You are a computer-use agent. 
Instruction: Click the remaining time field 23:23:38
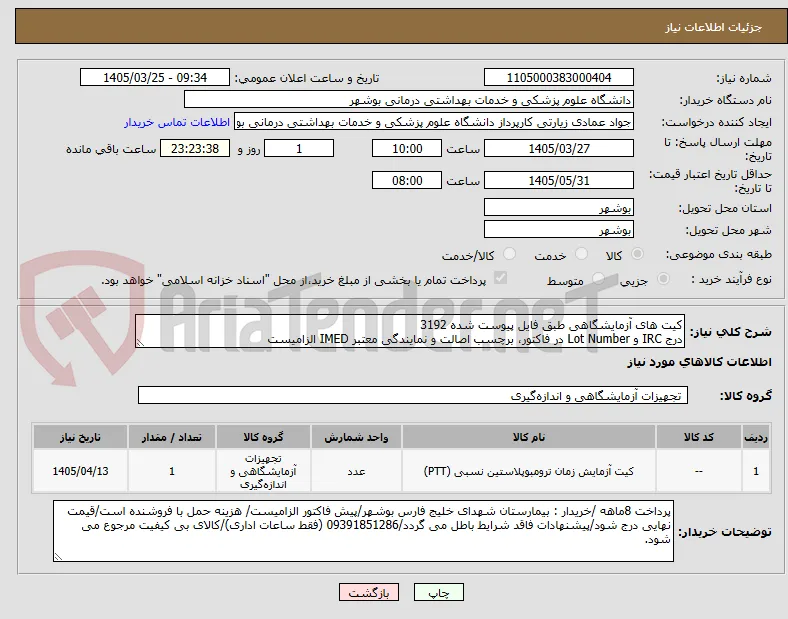pyautogui.click(x=195, y=149)
